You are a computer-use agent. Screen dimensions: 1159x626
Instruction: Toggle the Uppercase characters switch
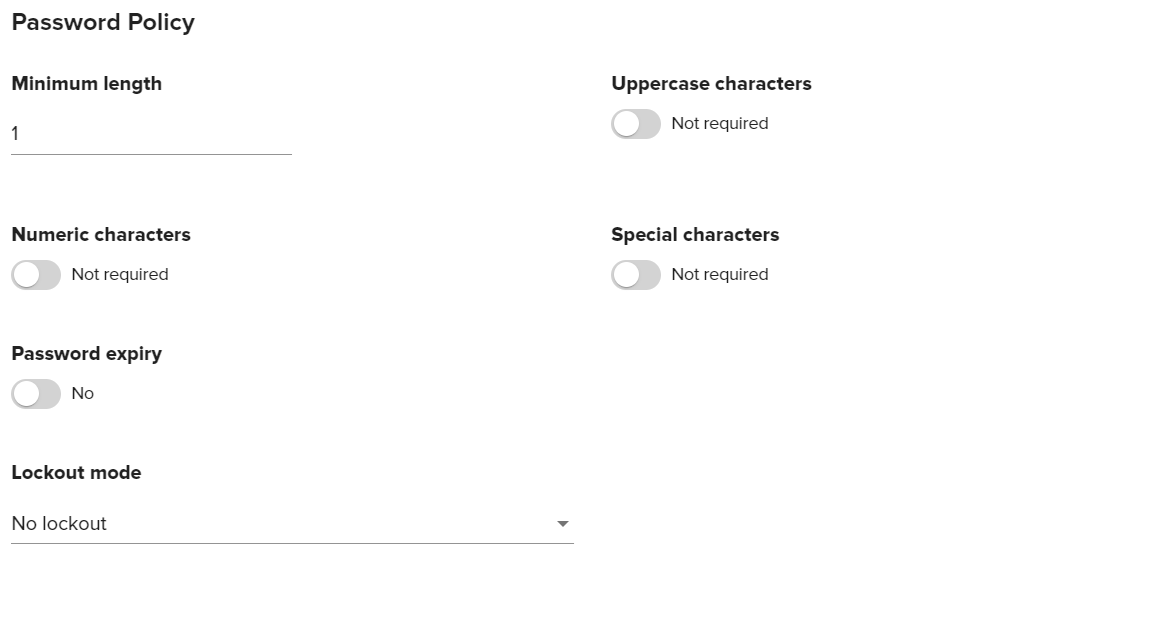[x=636, y=124]
